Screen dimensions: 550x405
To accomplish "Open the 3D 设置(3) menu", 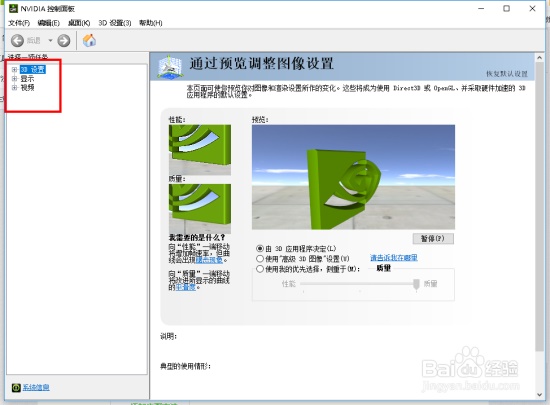I will tap(115, 23).
